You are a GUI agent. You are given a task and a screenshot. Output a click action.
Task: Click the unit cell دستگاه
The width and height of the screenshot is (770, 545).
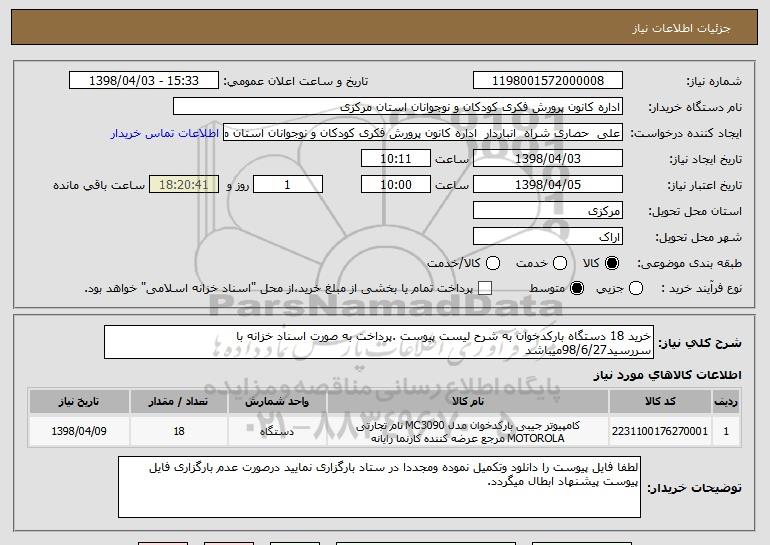point(277,431)
